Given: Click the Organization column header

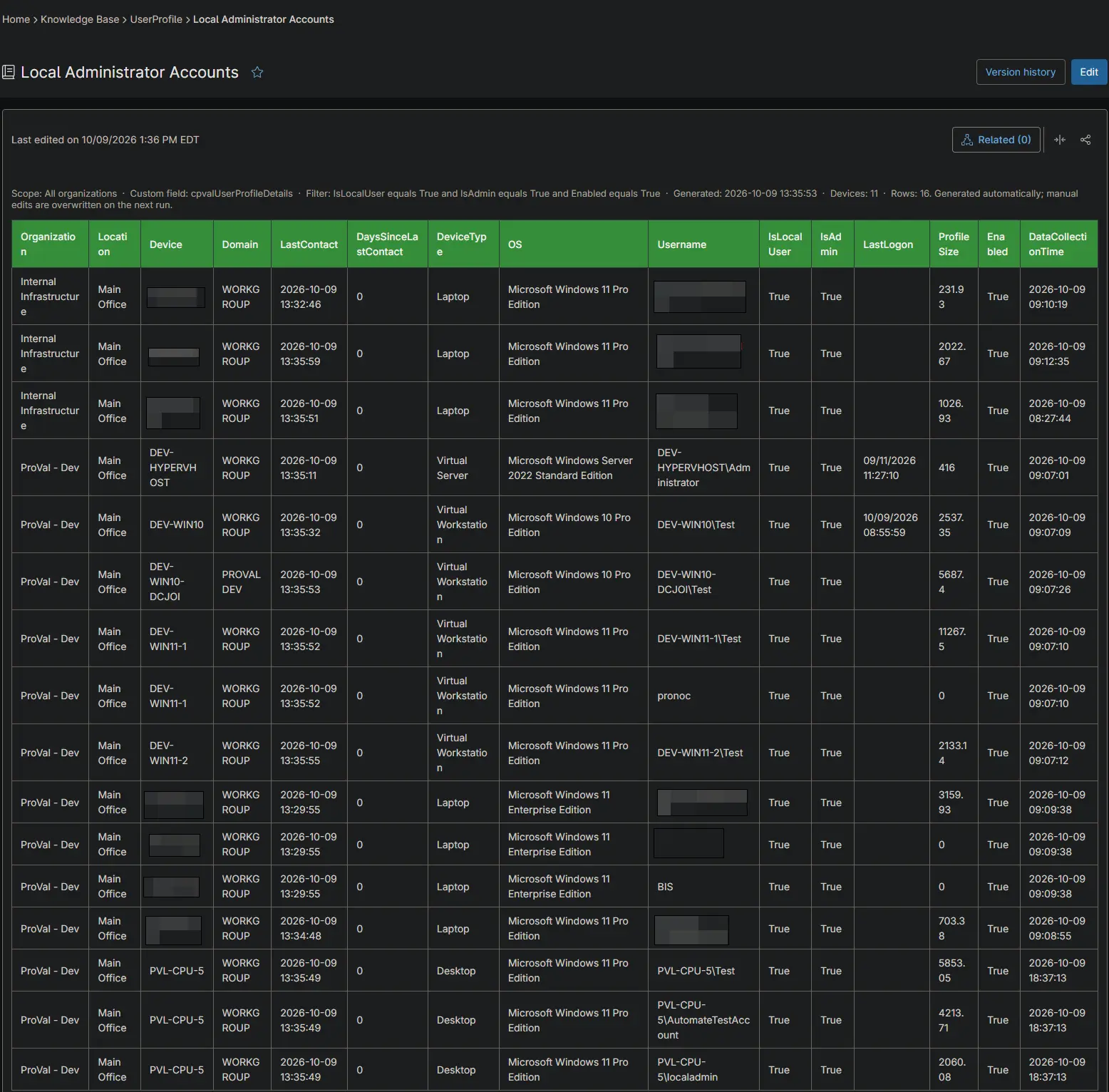Looking at the screenshot, I should (50, 244).
